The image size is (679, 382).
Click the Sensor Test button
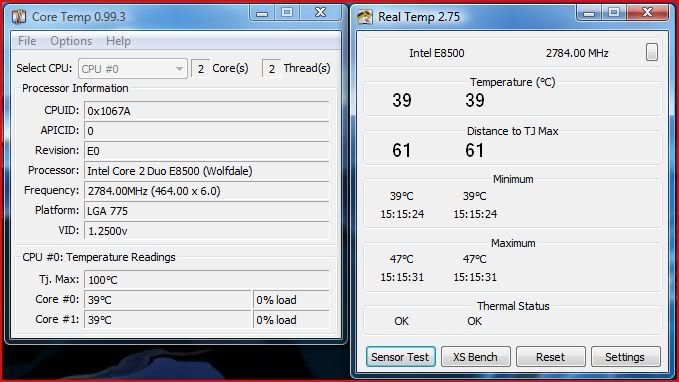click(x=401, y=357)
